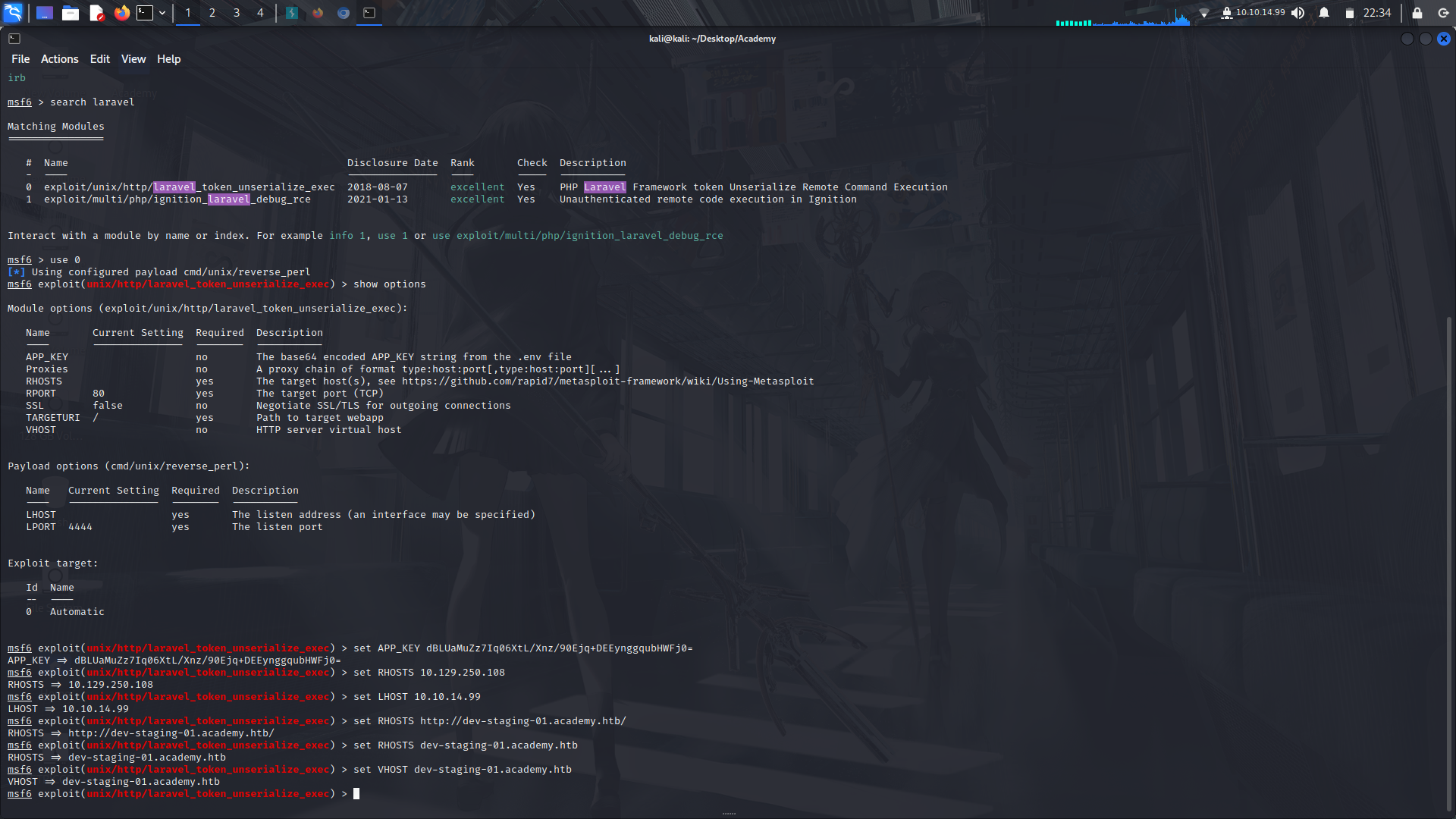Open the Actions menu
The width and height of the screenshot is (1456, 819).
[59, 58]
